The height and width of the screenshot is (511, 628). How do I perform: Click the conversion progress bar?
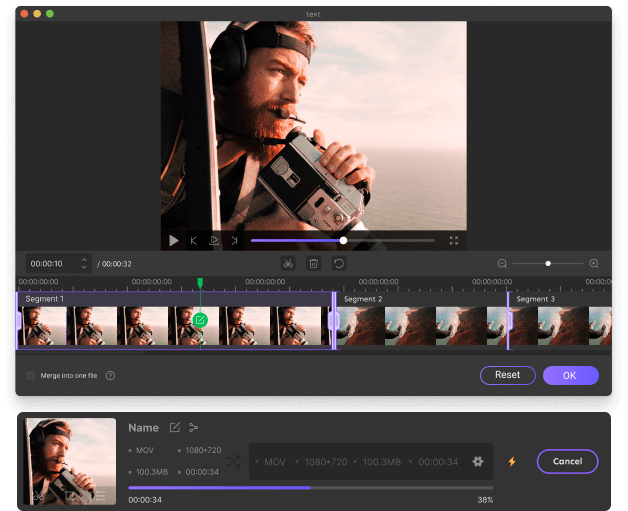[311, 488]
